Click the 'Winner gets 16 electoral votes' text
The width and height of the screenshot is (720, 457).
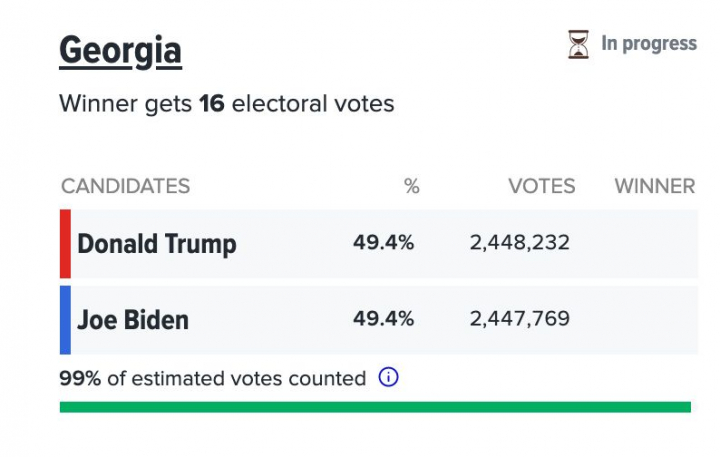(227, 104)
